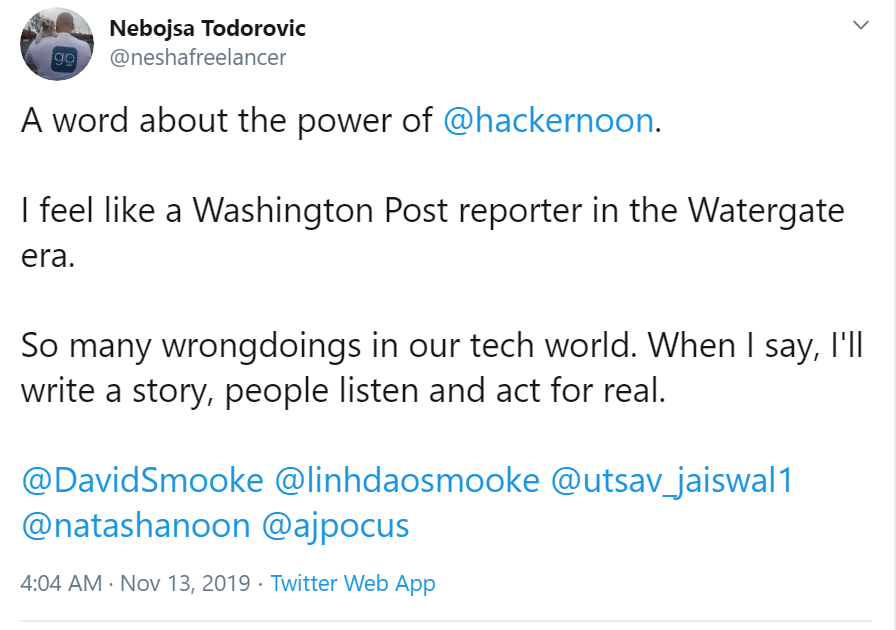
Task: Click the 'go' logo on the avatar shirt
Action: pyautogui.click(x=64, y=59)
